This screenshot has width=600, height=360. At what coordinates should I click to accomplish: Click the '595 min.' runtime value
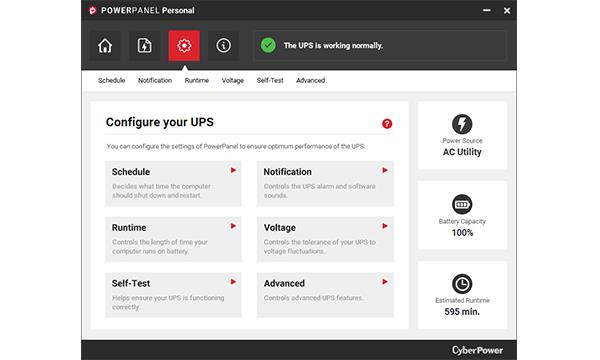[x=462, y=312]
